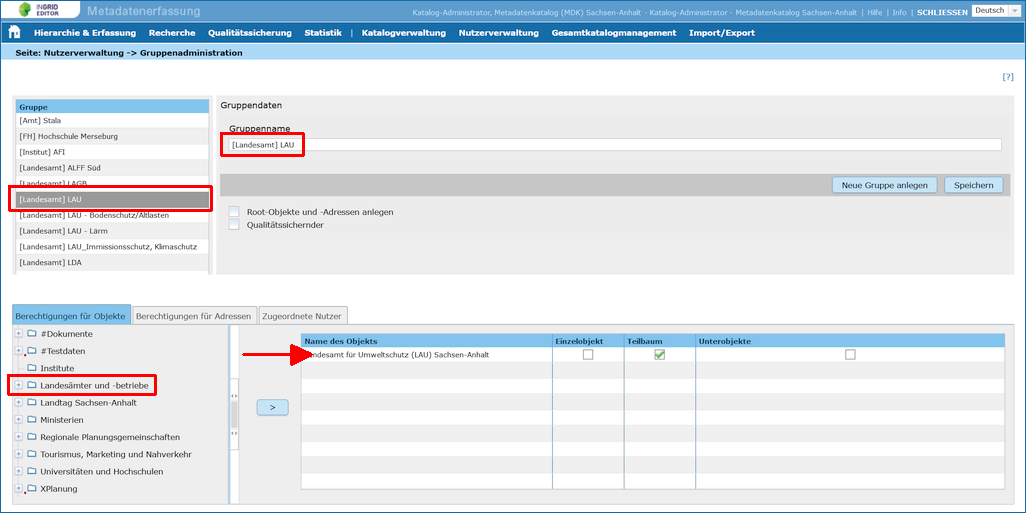Open the Info link in header
1026x513 pixels.
900,12
